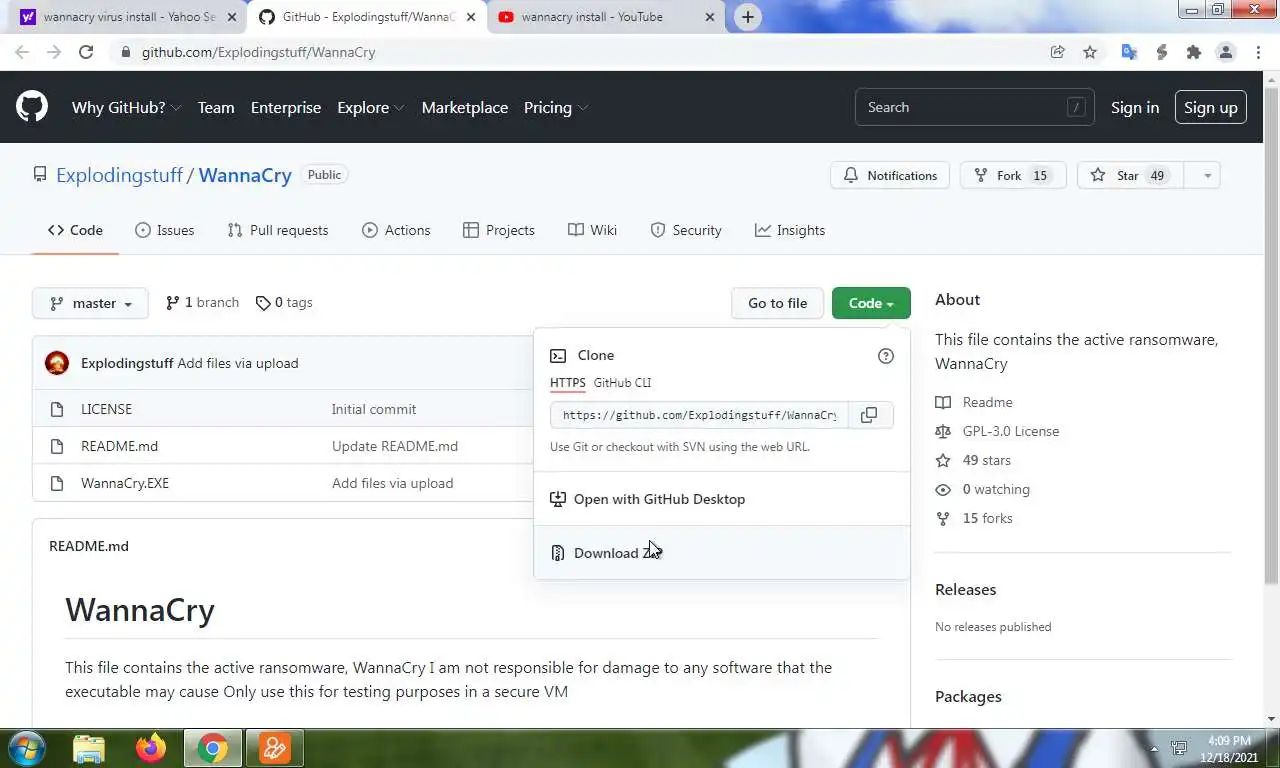The width and height of the screenshot is (1280, 768).
Task: Open Windows Start menu orb
Action: [x=26, y=748]
